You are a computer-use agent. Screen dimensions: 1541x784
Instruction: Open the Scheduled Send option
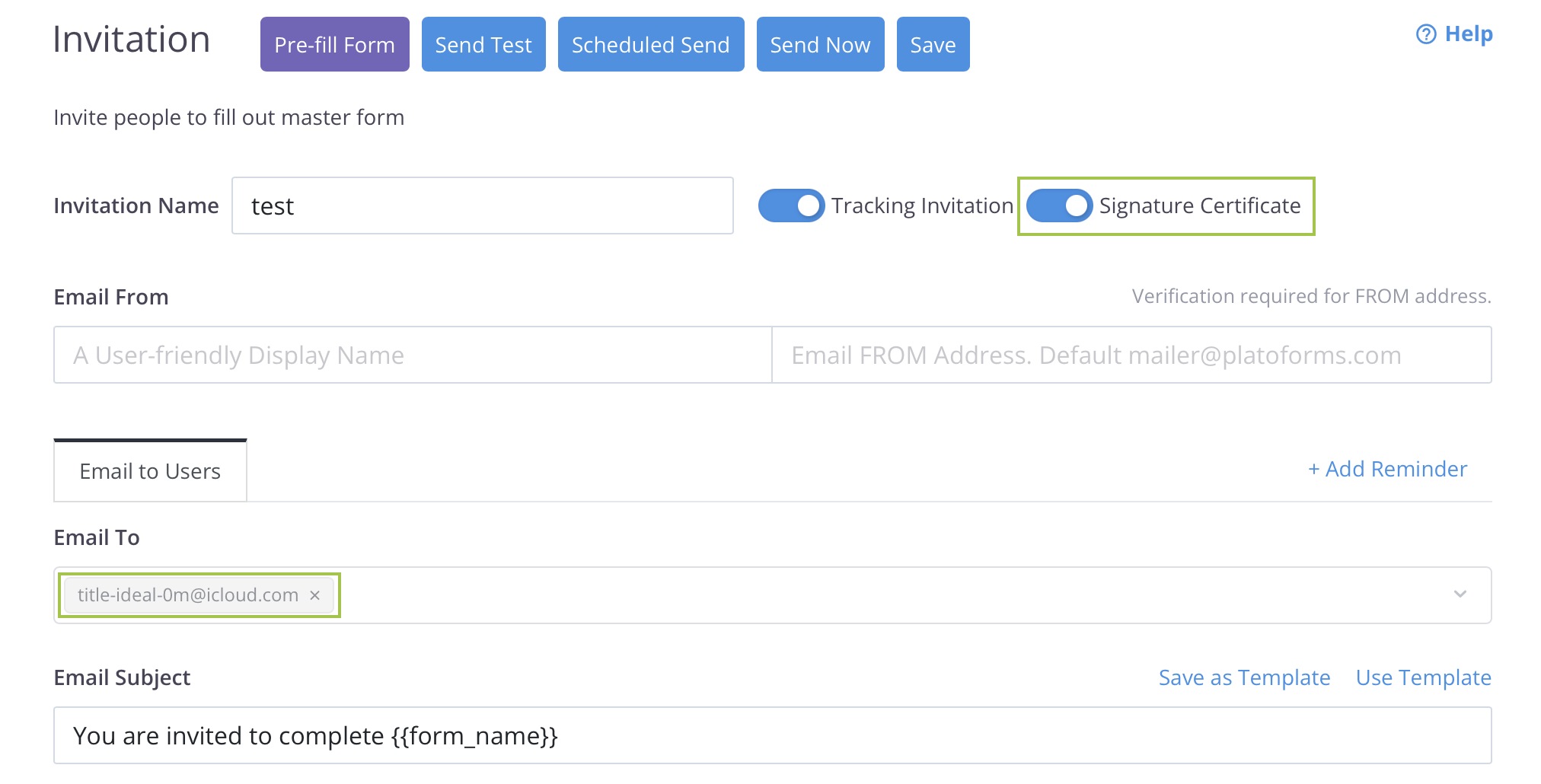click(650, 45)
